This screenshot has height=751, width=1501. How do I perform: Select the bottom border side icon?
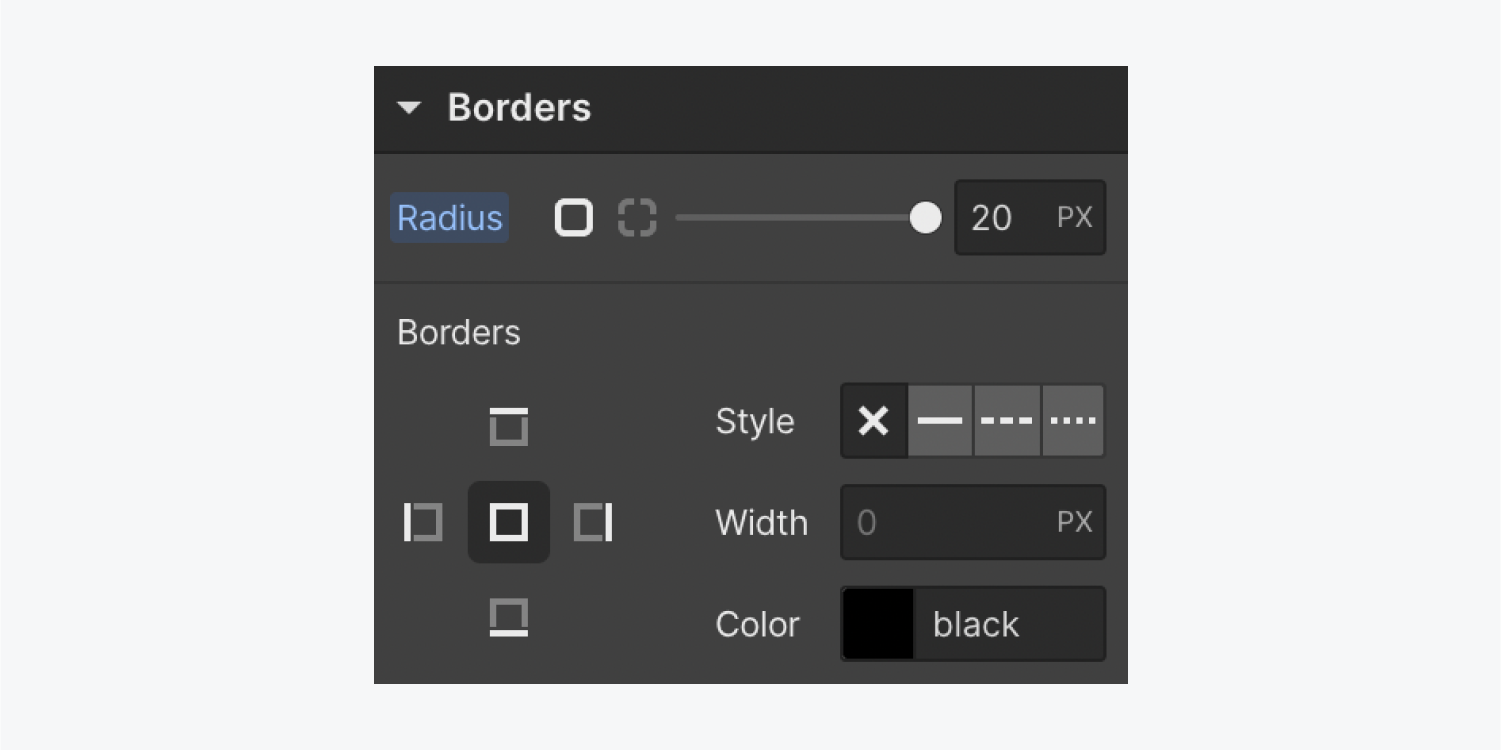(x=509, y=618)
